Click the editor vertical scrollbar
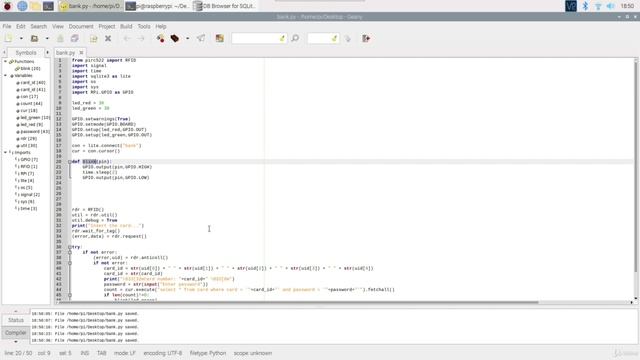640x360 pixels. pos(636,167)
